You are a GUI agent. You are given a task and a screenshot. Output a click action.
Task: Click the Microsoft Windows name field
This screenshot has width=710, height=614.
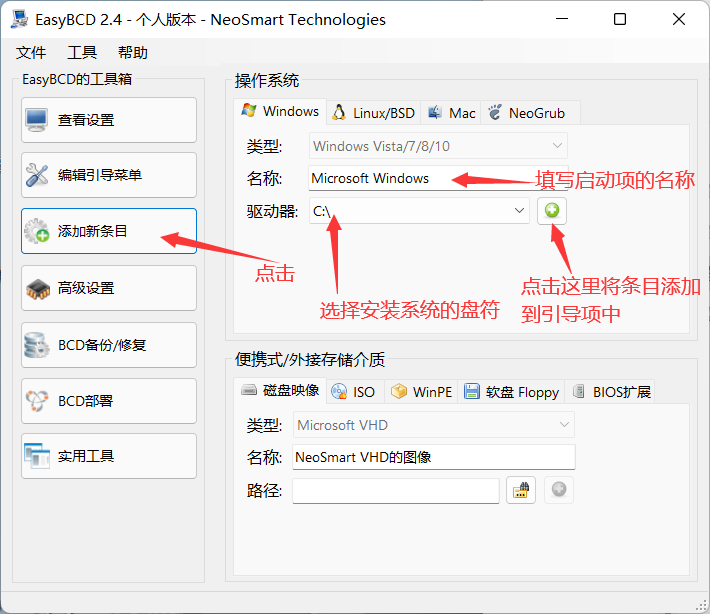pyautogui.click(x=438, y=178)
